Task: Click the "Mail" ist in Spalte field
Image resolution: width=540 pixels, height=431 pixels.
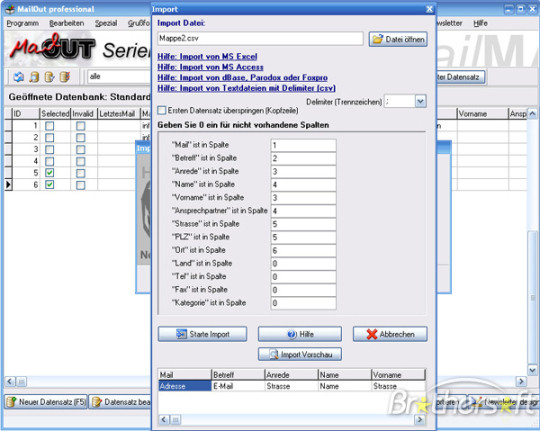Action: coord(303,145)
